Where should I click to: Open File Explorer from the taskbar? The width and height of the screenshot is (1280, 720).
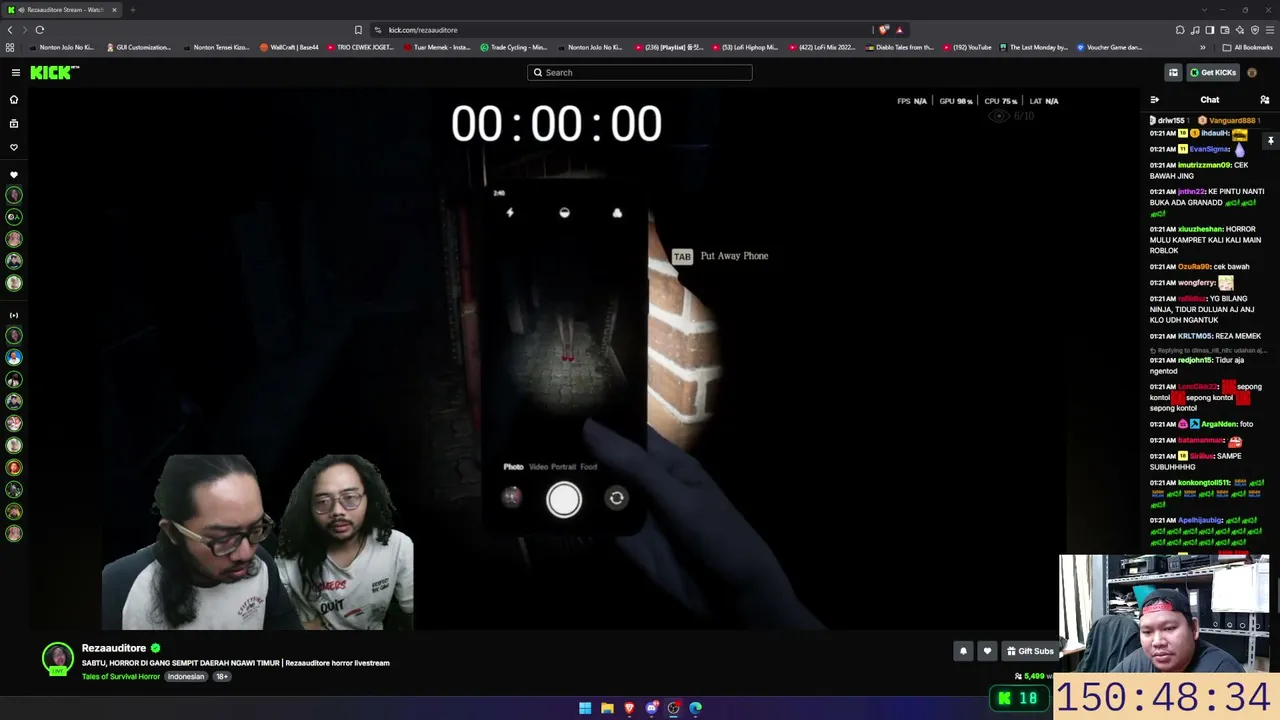pos(607,708)
